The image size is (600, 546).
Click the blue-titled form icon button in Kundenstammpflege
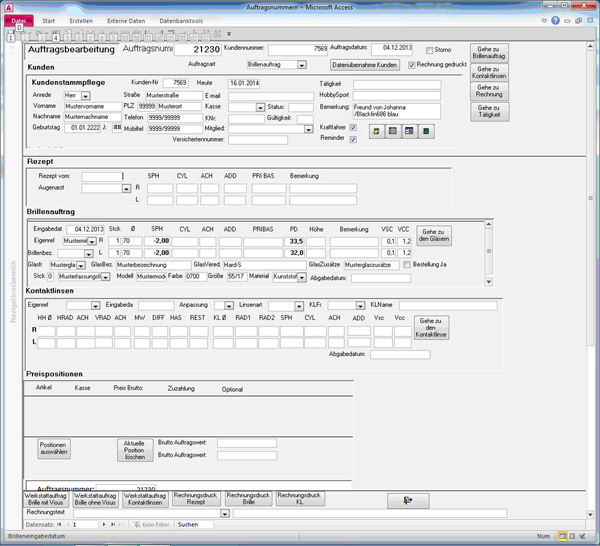pos(409,131)
